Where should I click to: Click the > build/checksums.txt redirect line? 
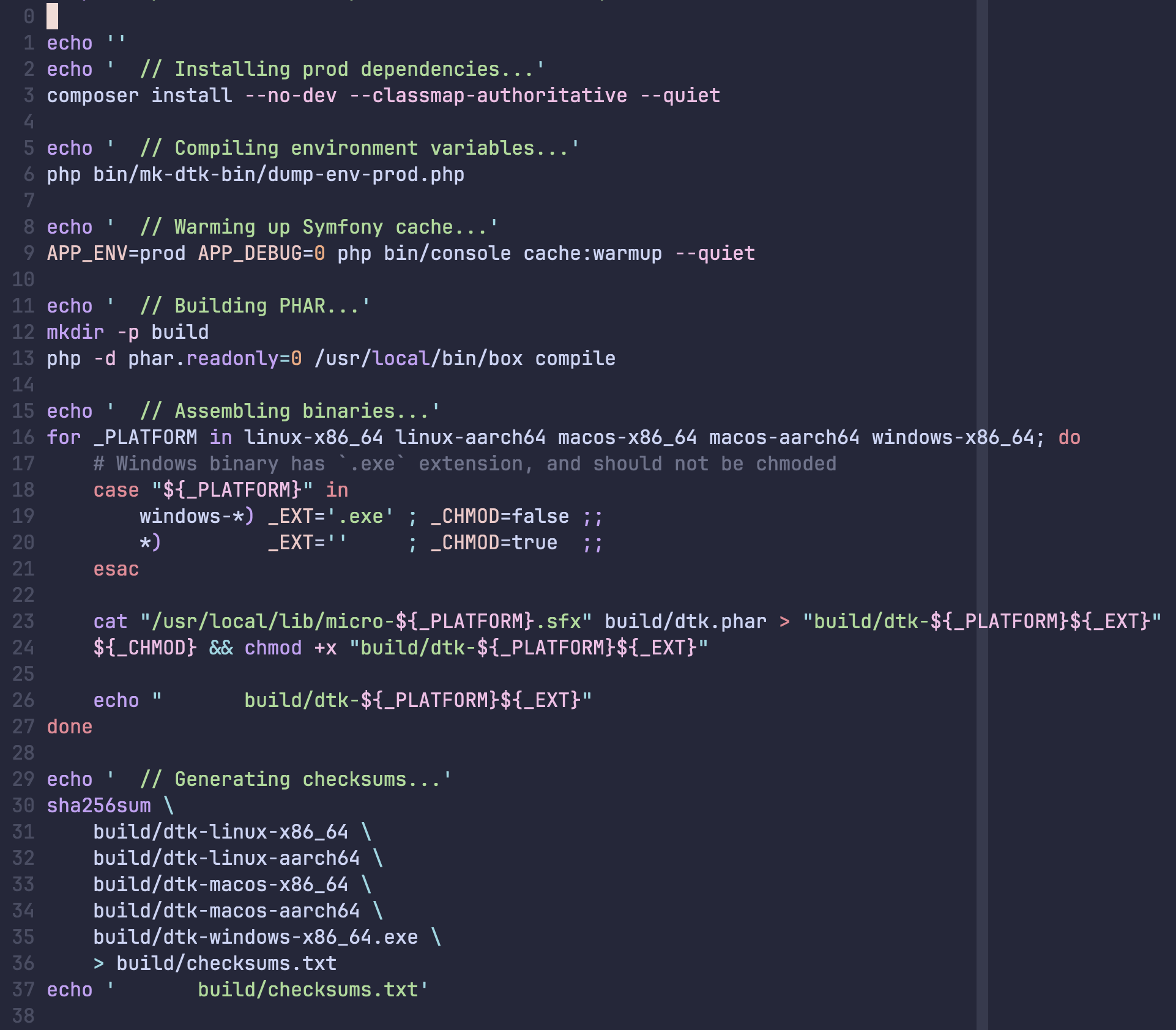[x=215, y=963]
